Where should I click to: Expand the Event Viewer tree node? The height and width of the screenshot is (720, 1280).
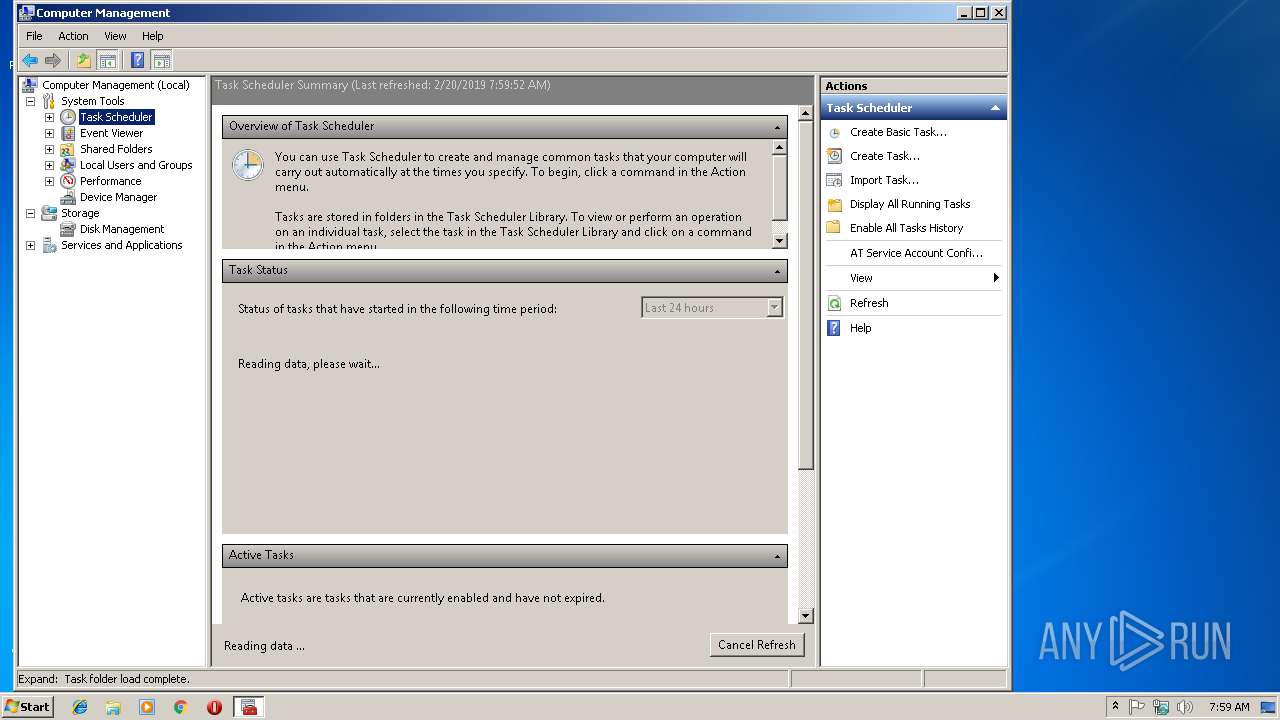tap(49, 133)
